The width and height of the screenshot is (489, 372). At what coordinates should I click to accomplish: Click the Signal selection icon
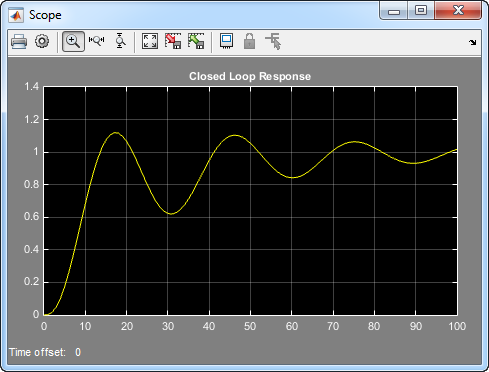tap(273, 41)
